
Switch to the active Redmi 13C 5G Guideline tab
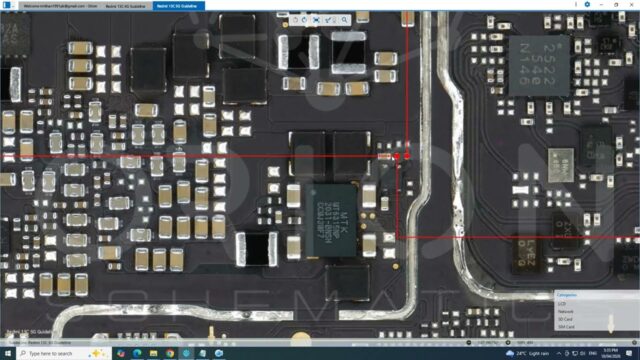178,6
